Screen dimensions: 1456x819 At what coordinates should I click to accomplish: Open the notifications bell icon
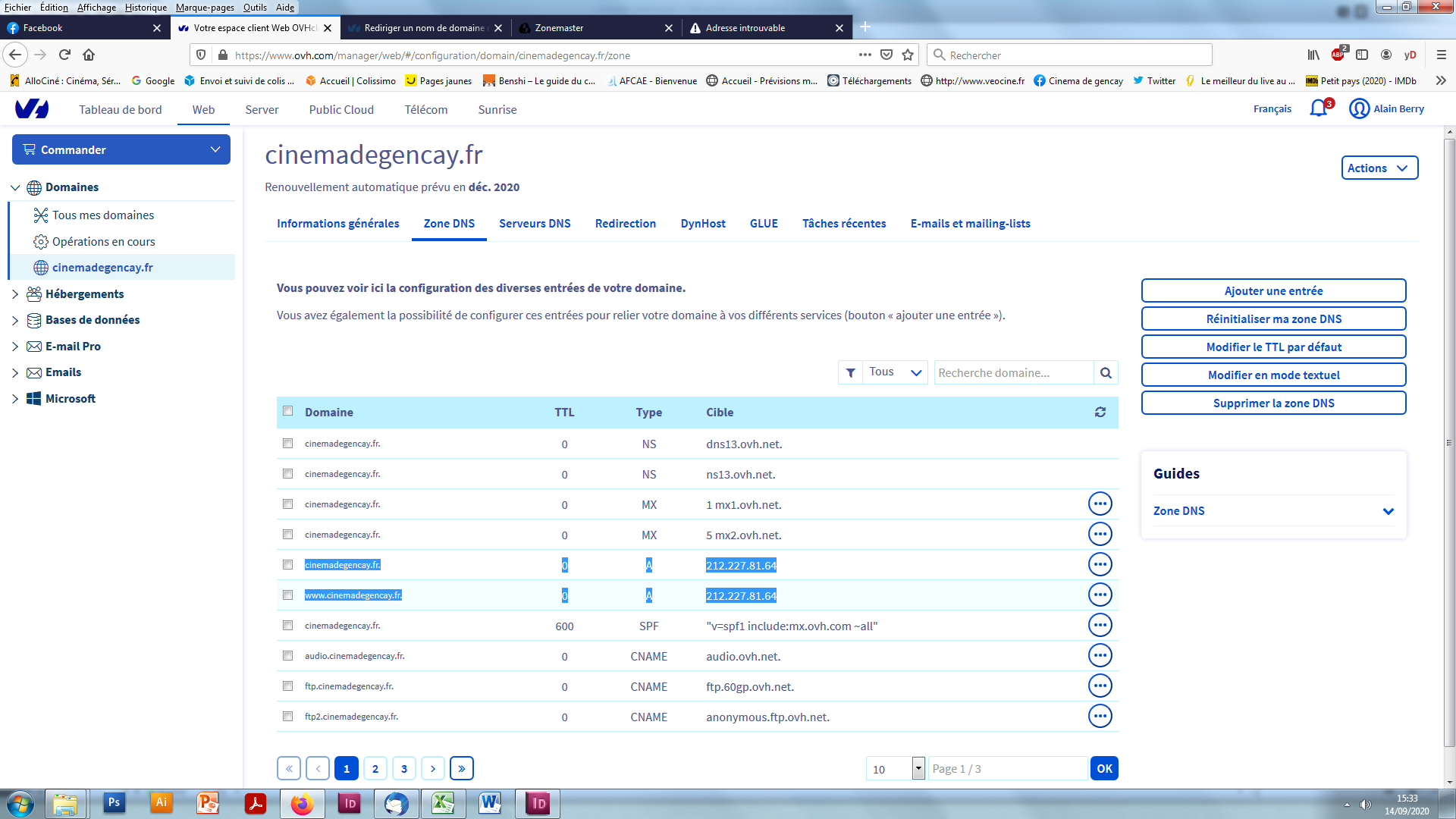(x=1319, y=108)
